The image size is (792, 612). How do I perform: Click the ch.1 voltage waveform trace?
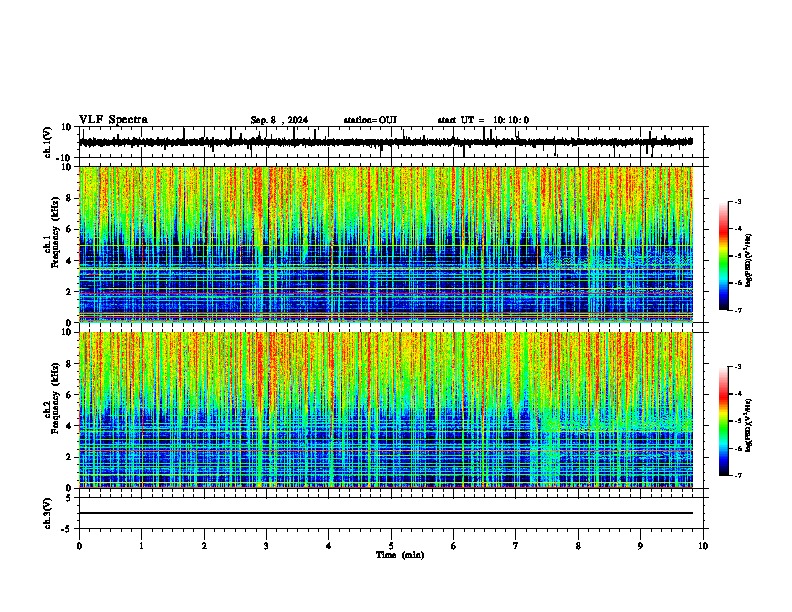coord(386,142)
